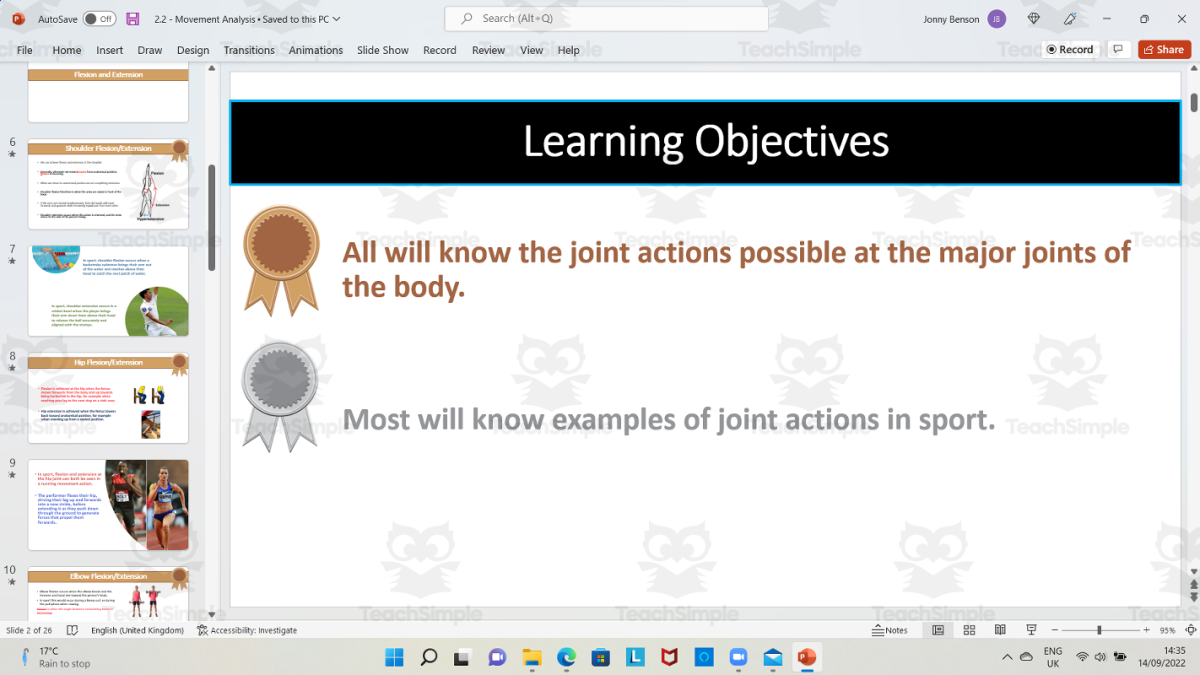Switch to the Home tab
1200x675 pixels.
[67, 50]
